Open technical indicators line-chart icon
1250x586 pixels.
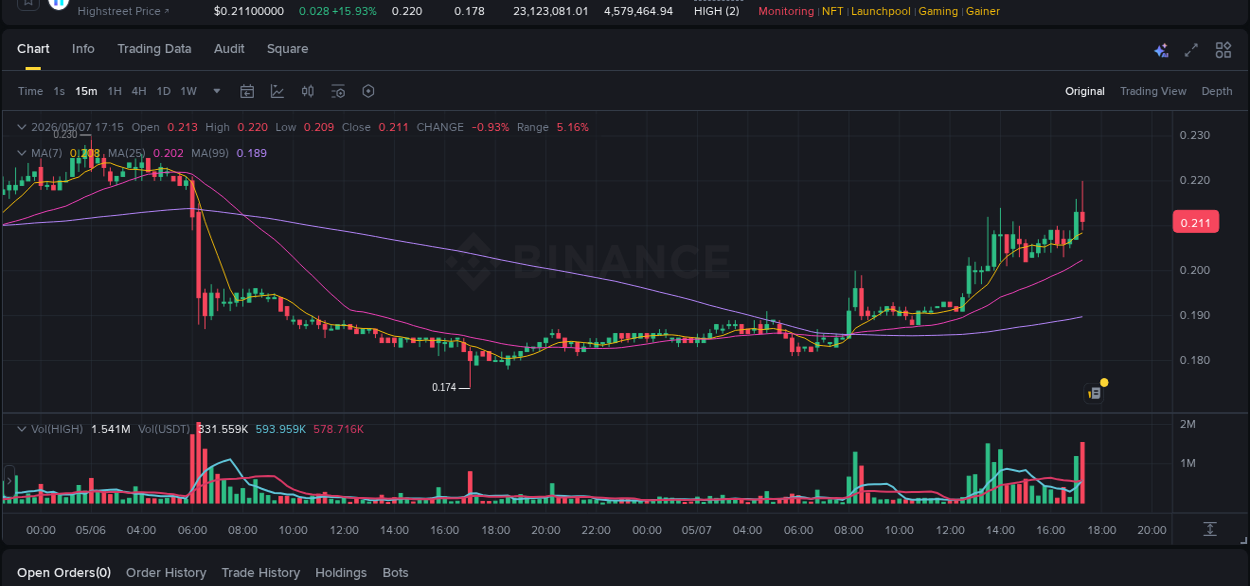pyautogui.click(x=277, y=91)
